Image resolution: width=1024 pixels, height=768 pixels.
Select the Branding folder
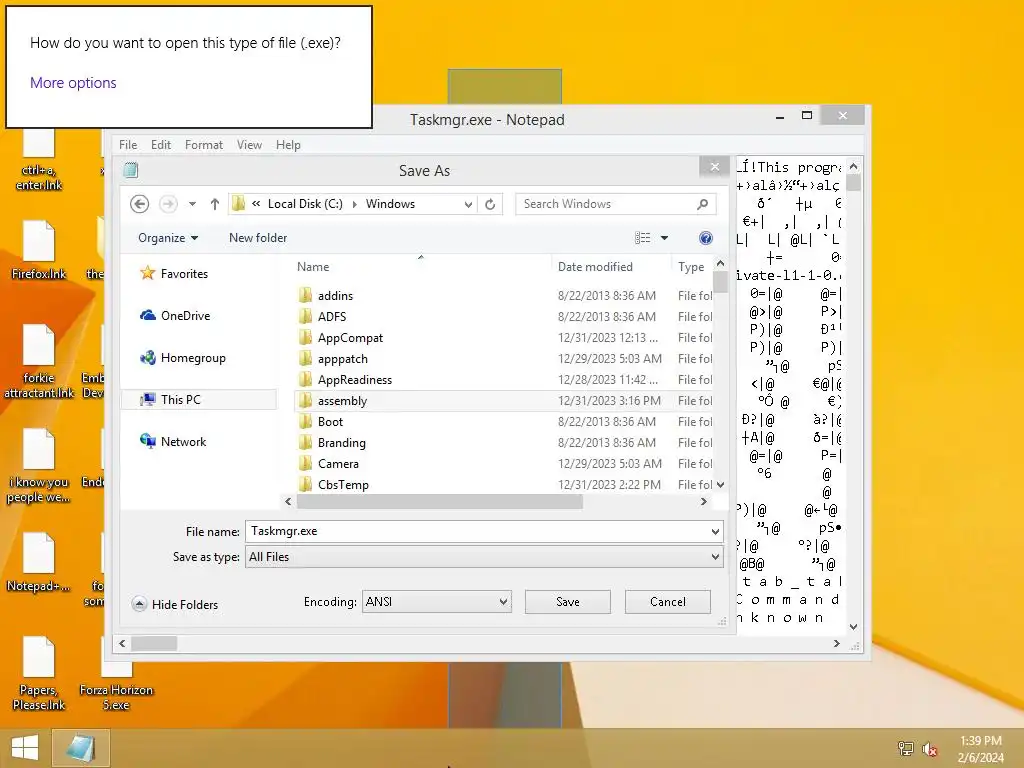pos(503,443)
